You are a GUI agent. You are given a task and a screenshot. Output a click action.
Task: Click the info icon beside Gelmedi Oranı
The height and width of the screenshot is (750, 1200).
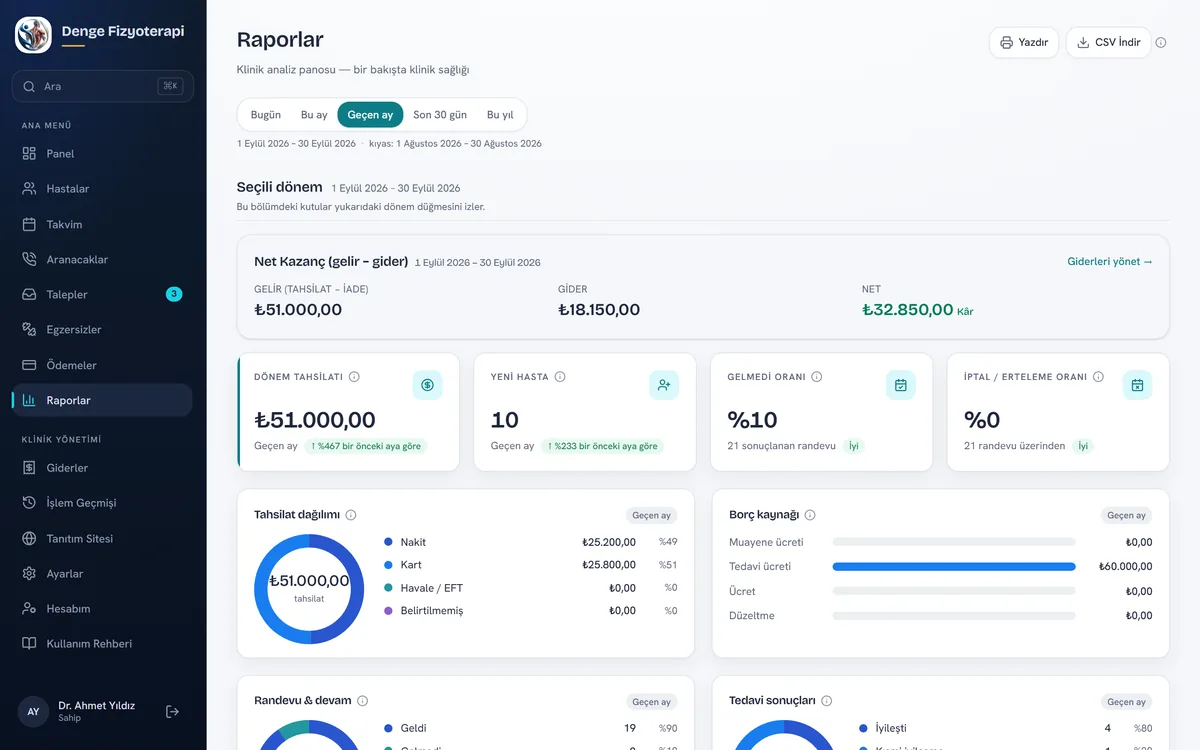[x=817, y=377]
